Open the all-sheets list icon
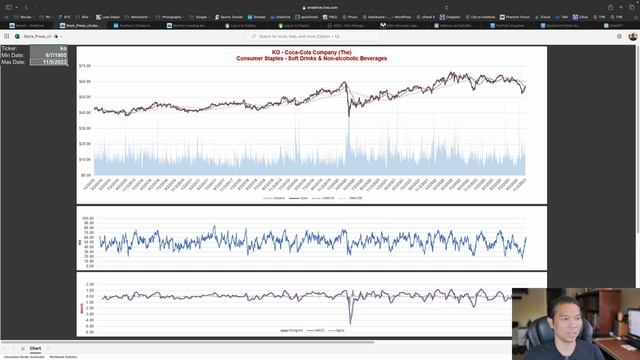The height and width of the screenshot is (360, 640). 23,349
